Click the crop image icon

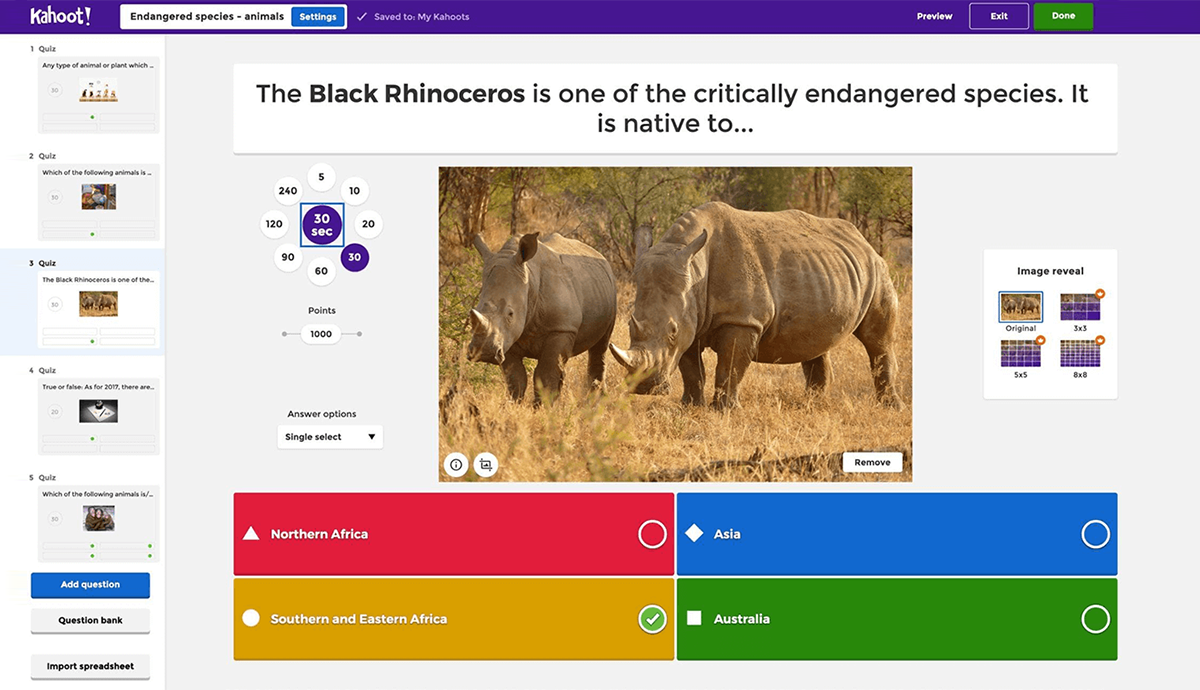(x=486, y=464)
